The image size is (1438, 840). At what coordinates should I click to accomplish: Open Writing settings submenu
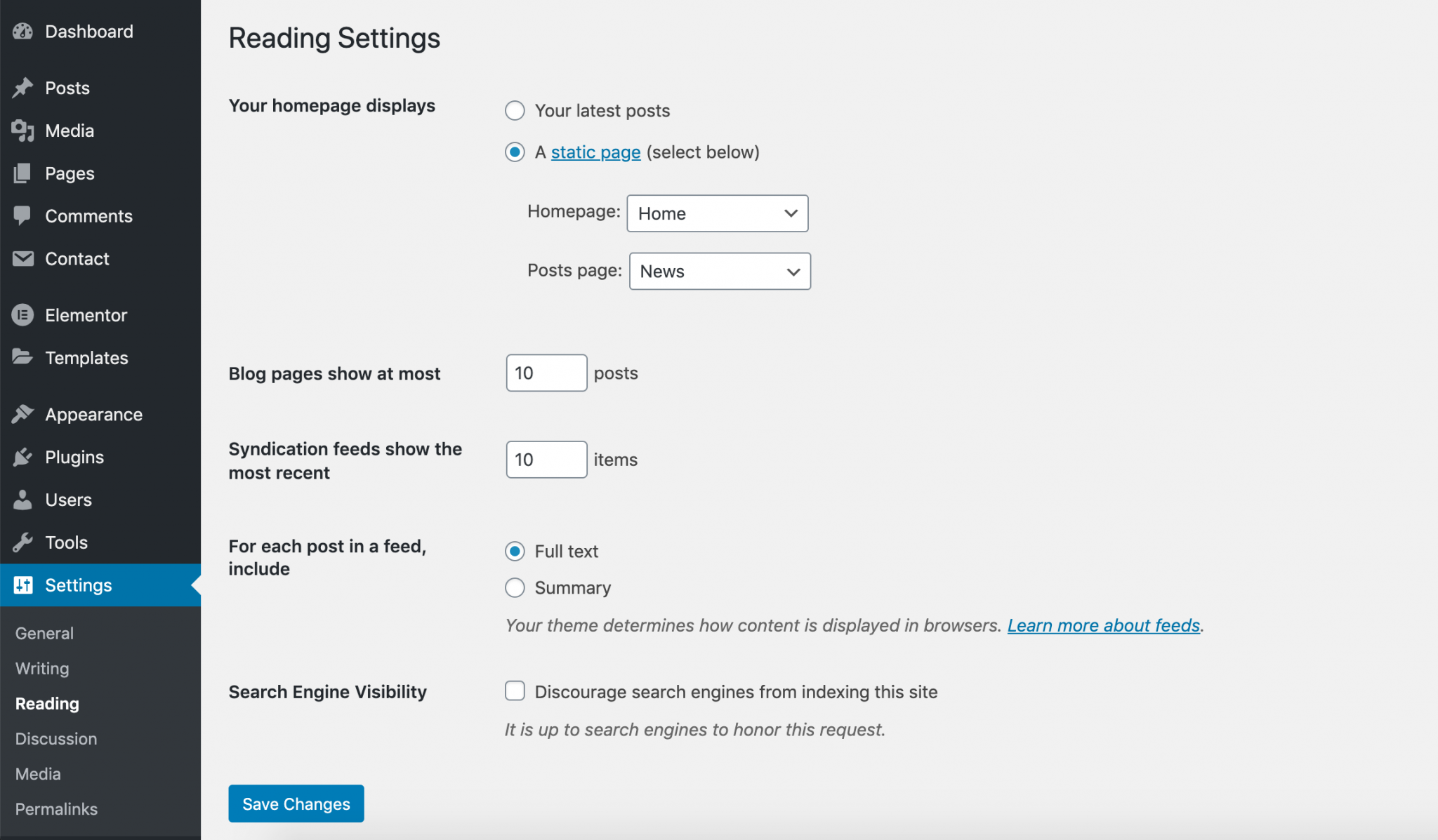[x=42, y=668]
